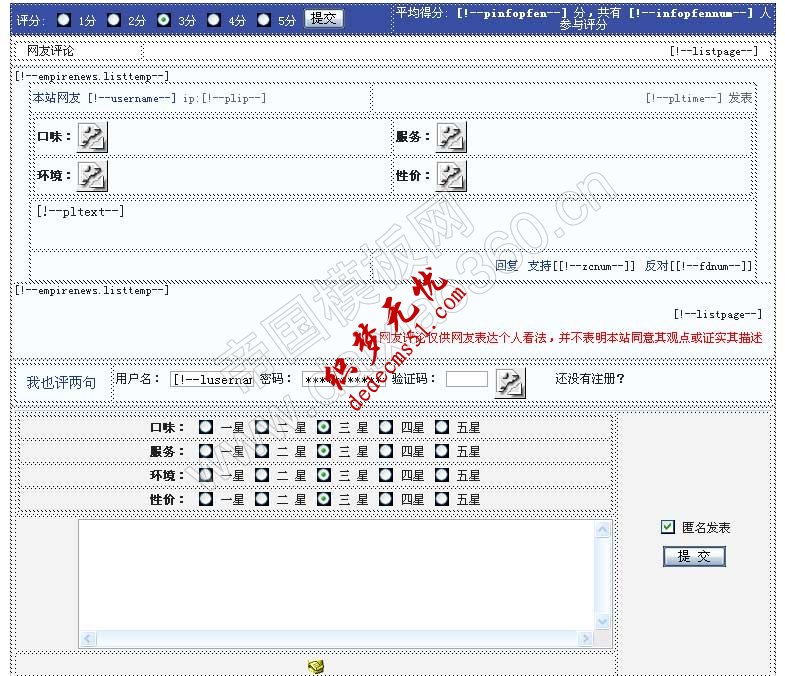Image resolution: width=785 pixels, height=676 pixels.
Task: Click the 提交 button in the rating bar
Action: point(324,19)
